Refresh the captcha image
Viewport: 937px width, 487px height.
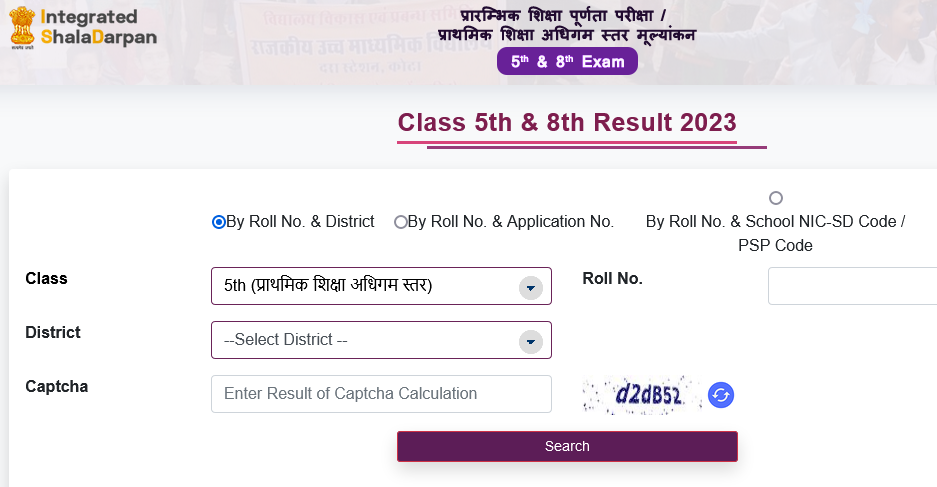click(x=721, y=395)
